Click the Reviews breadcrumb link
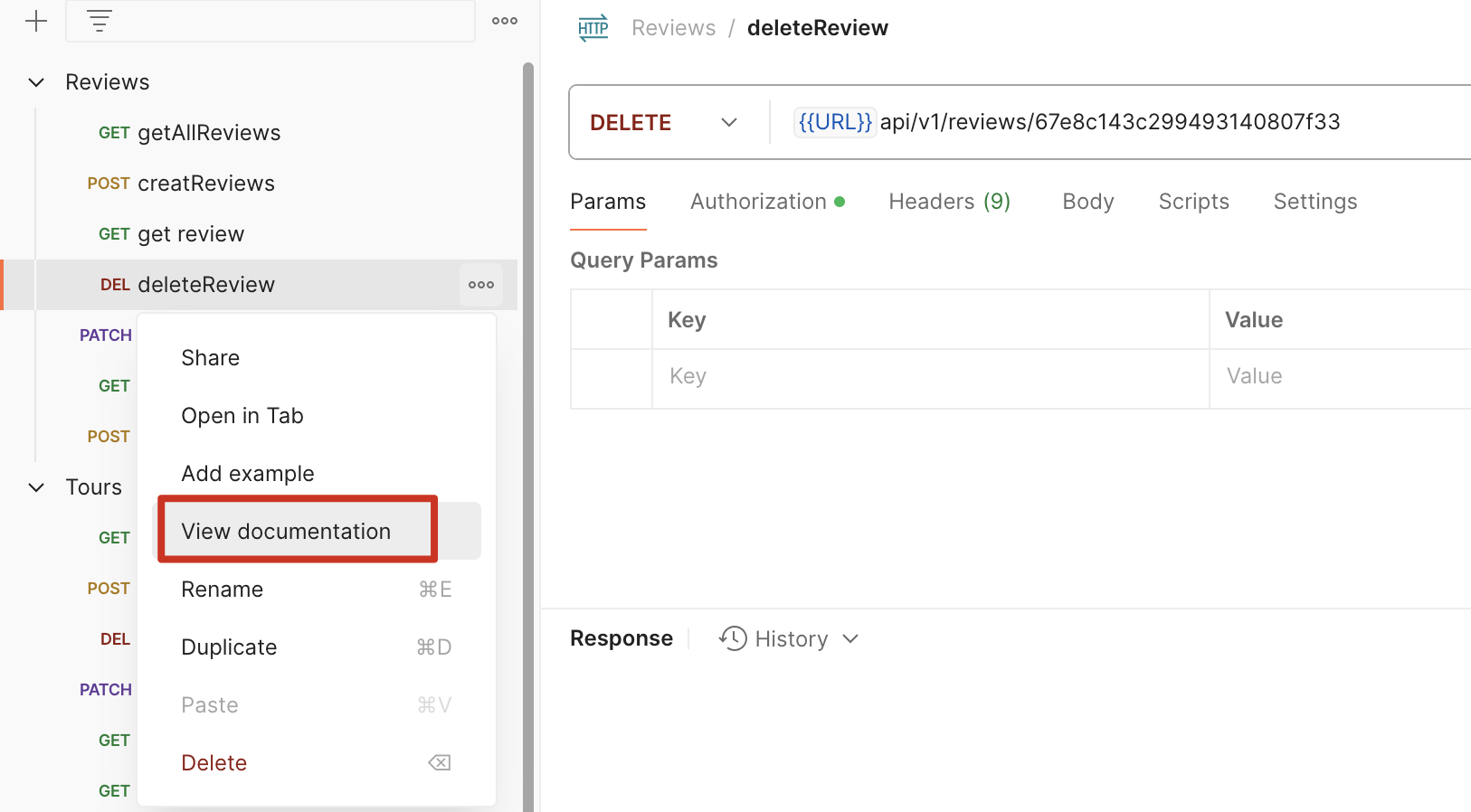This screenshot has height=812, width=1471. 673,28
